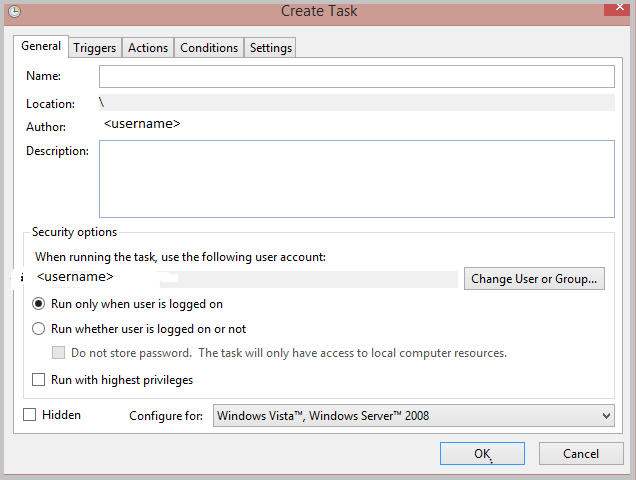Enable Run with highest privileges
The width and height of the screenshot is (636, 480).
[x=39, y=380]
